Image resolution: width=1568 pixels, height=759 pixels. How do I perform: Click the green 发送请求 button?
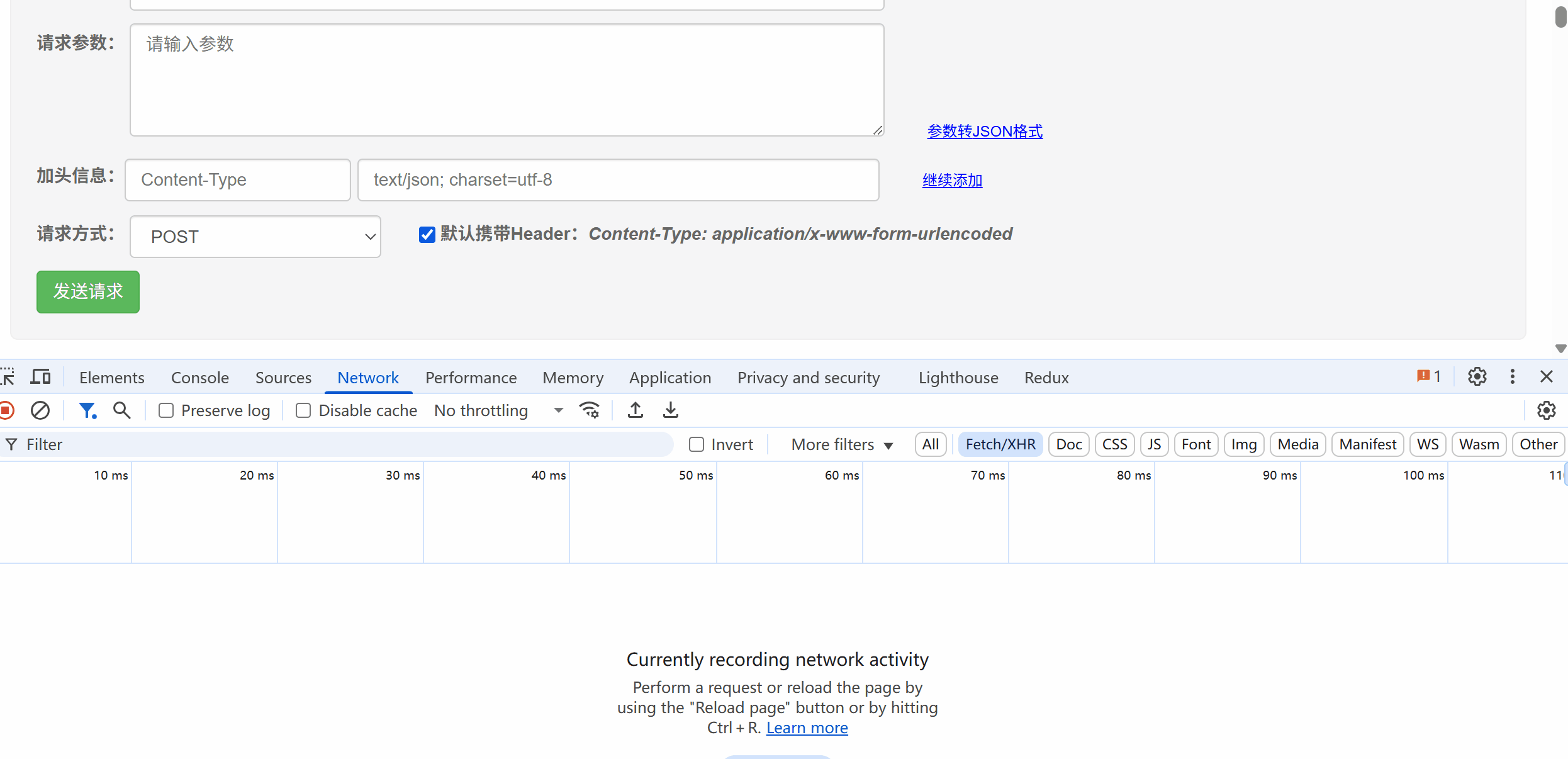pyautogui.click(x=88, y=291)
